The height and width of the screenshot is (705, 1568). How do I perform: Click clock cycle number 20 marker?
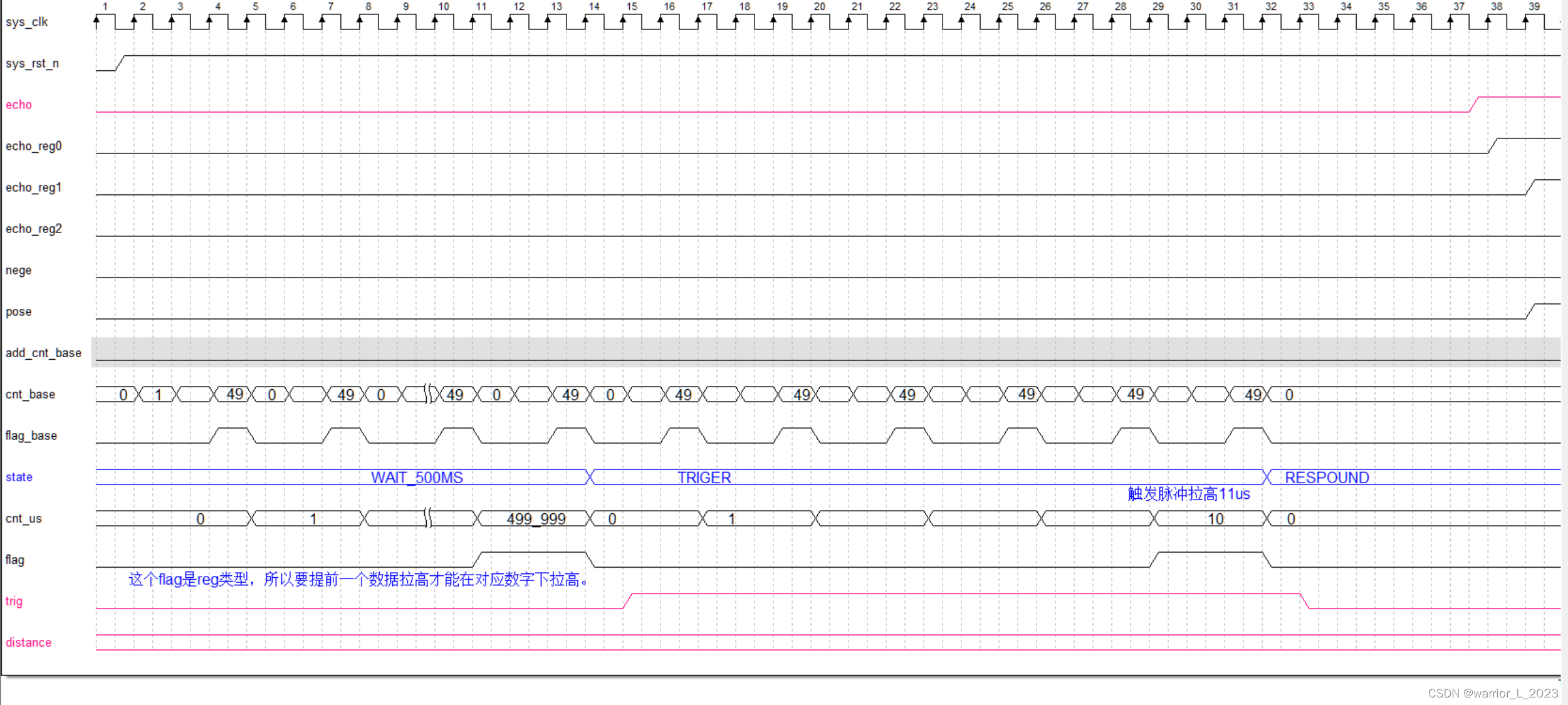coord(819,6)
